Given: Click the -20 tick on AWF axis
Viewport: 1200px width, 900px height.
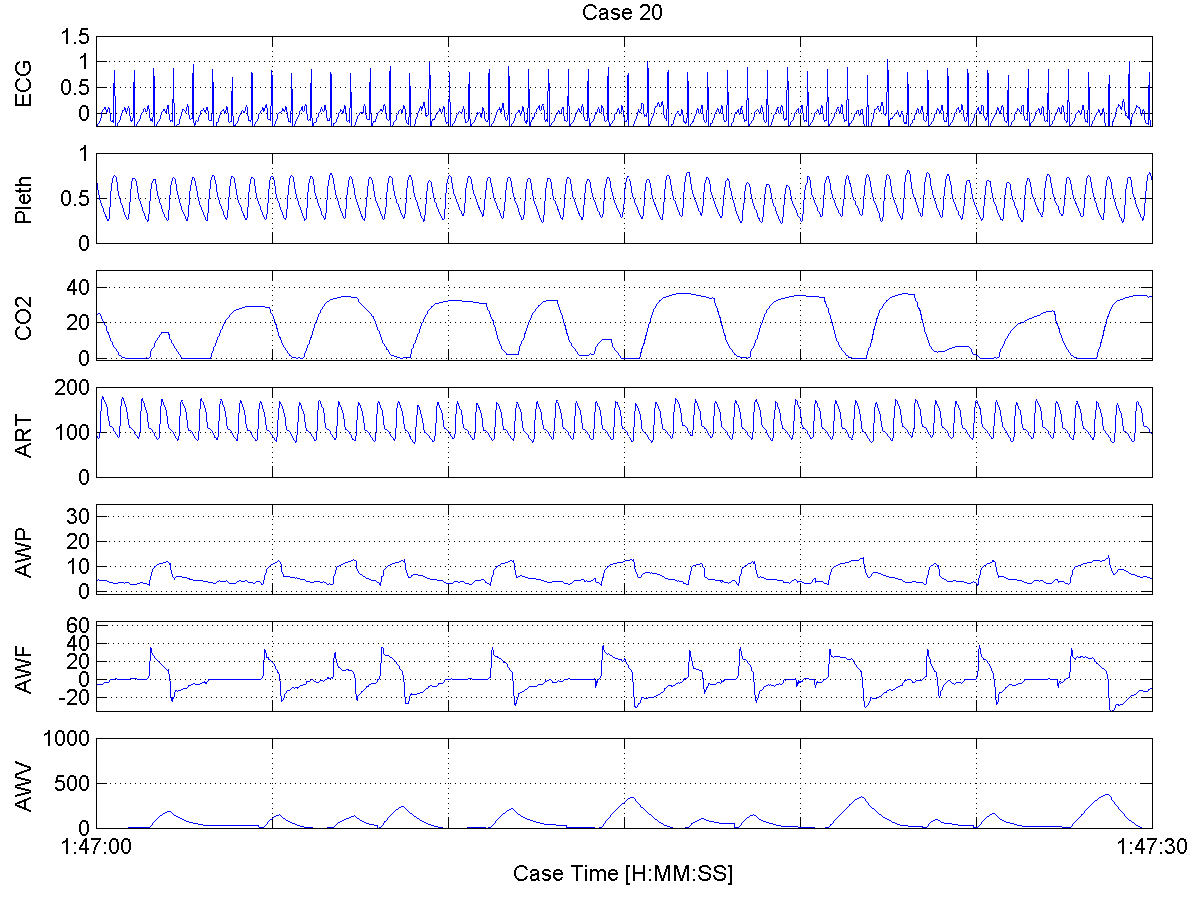Looking at the screenshot, I should (76, 699).
